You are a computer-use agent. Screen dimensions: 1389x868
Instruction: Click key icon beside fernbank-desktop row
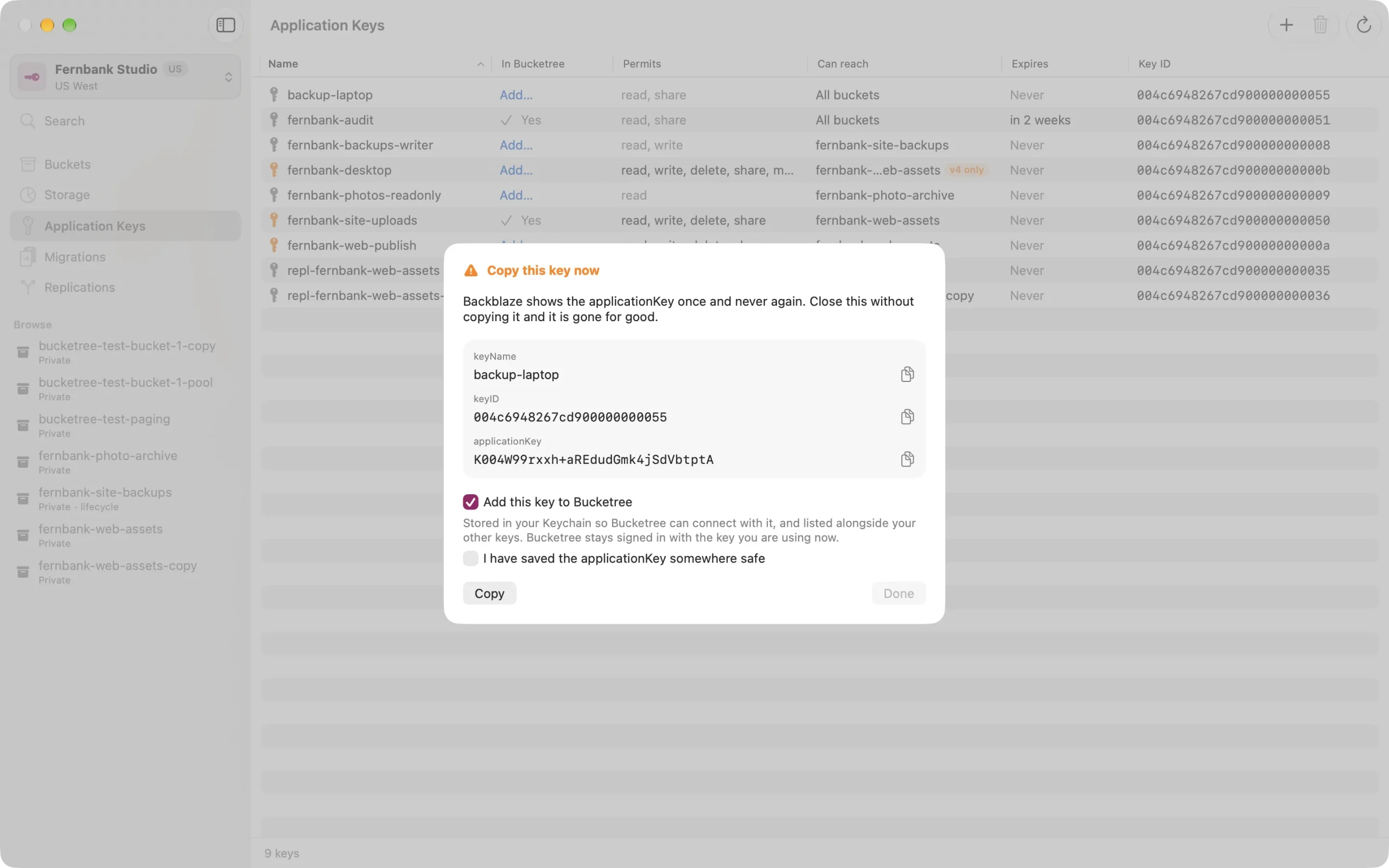point(275,170)
